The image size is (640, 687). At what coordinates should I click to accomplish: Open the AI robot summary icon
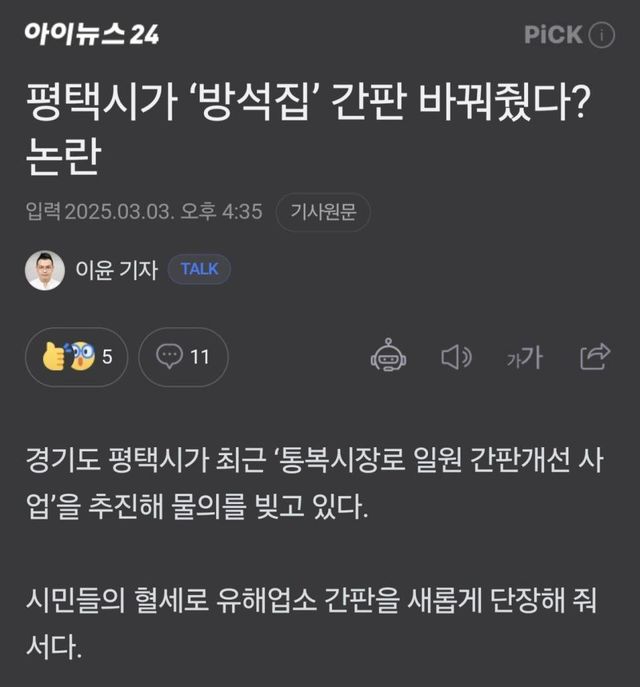point(388,357)
